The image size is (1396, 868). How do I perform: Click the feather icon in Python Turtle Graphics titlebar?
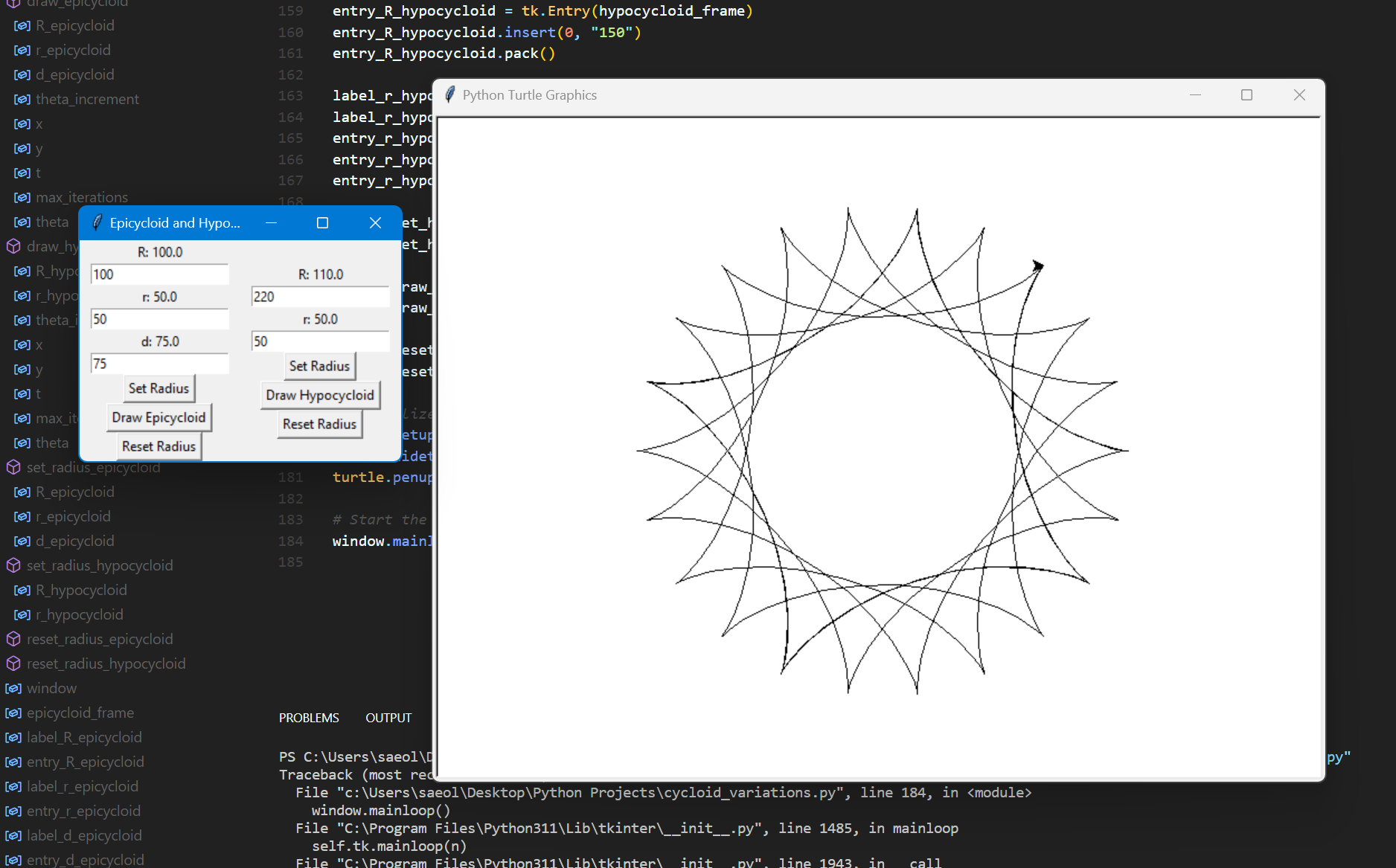coord(449,94)
